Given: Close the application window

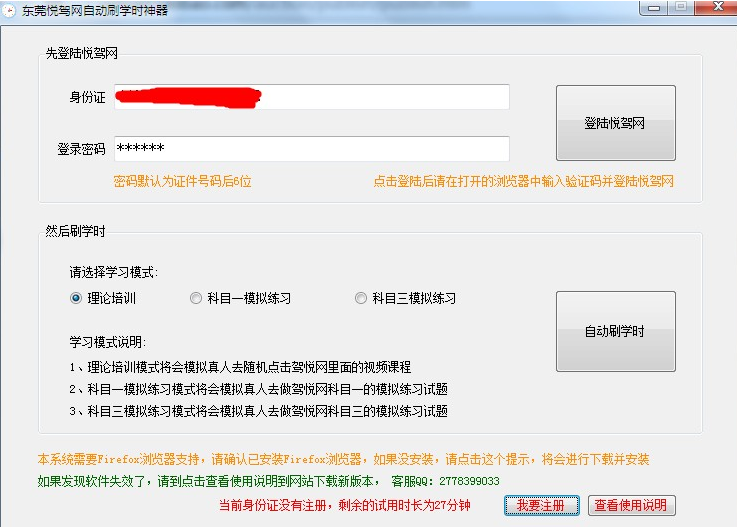Looking at the screenshot, I should click(717, 7).
